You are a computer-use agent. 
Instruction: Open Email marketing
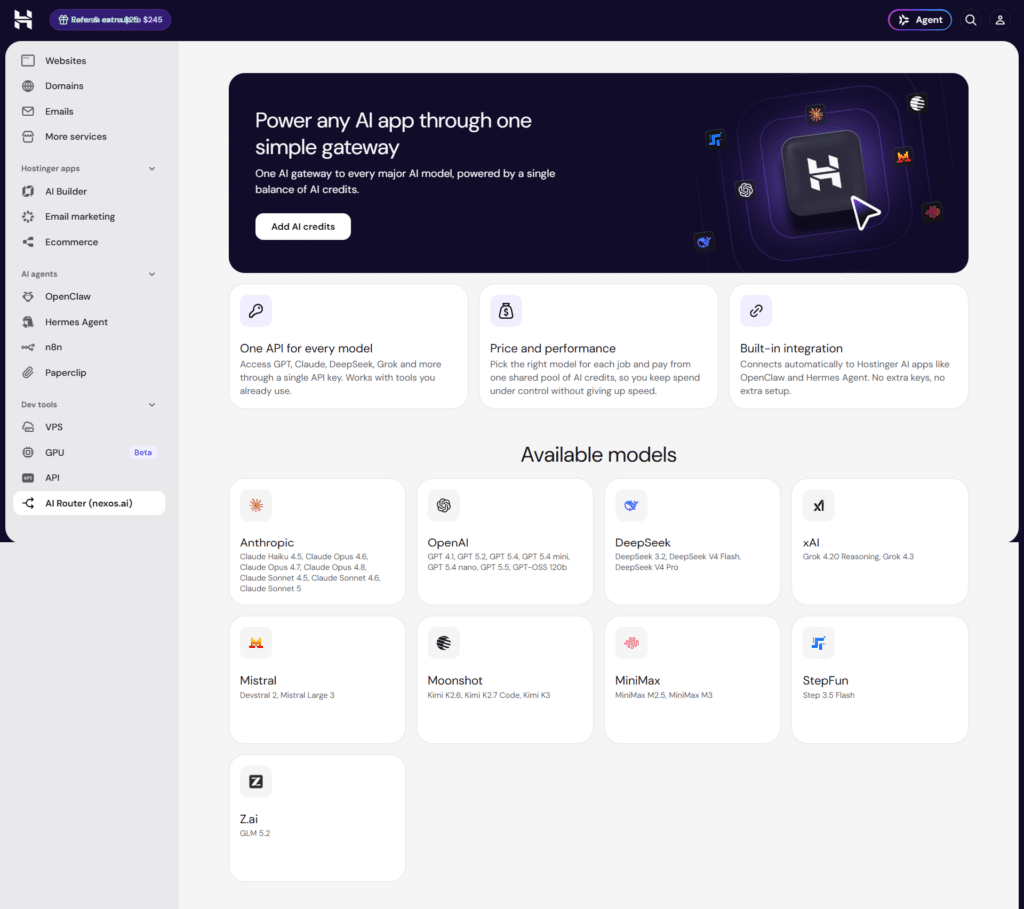click(89, 216)
